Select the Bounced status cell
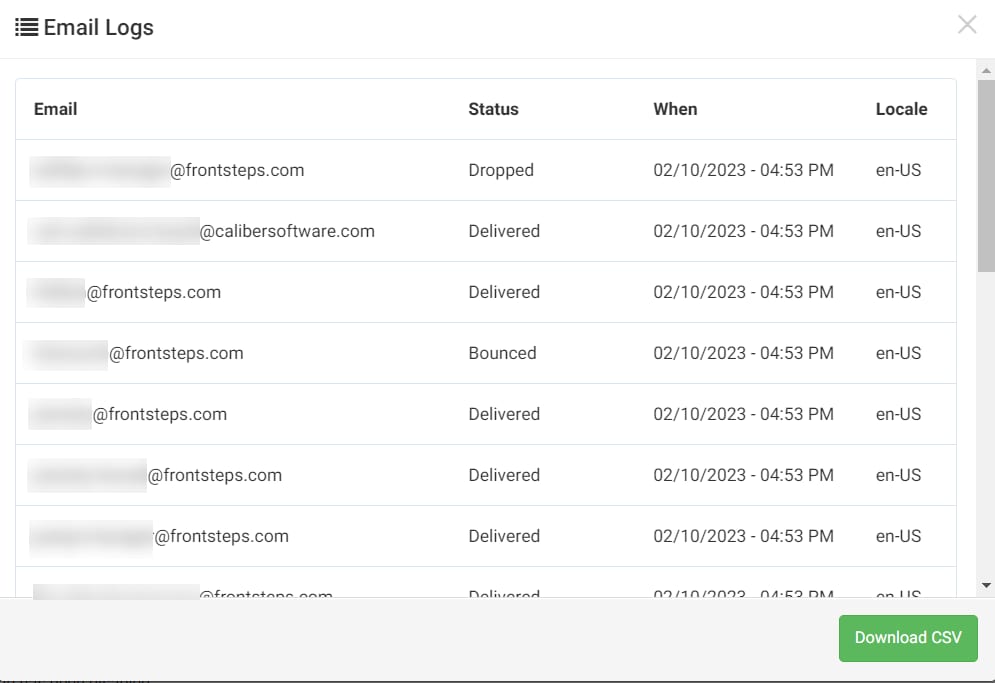The height and width of the screenshot is (683, 995). point(502,353)
